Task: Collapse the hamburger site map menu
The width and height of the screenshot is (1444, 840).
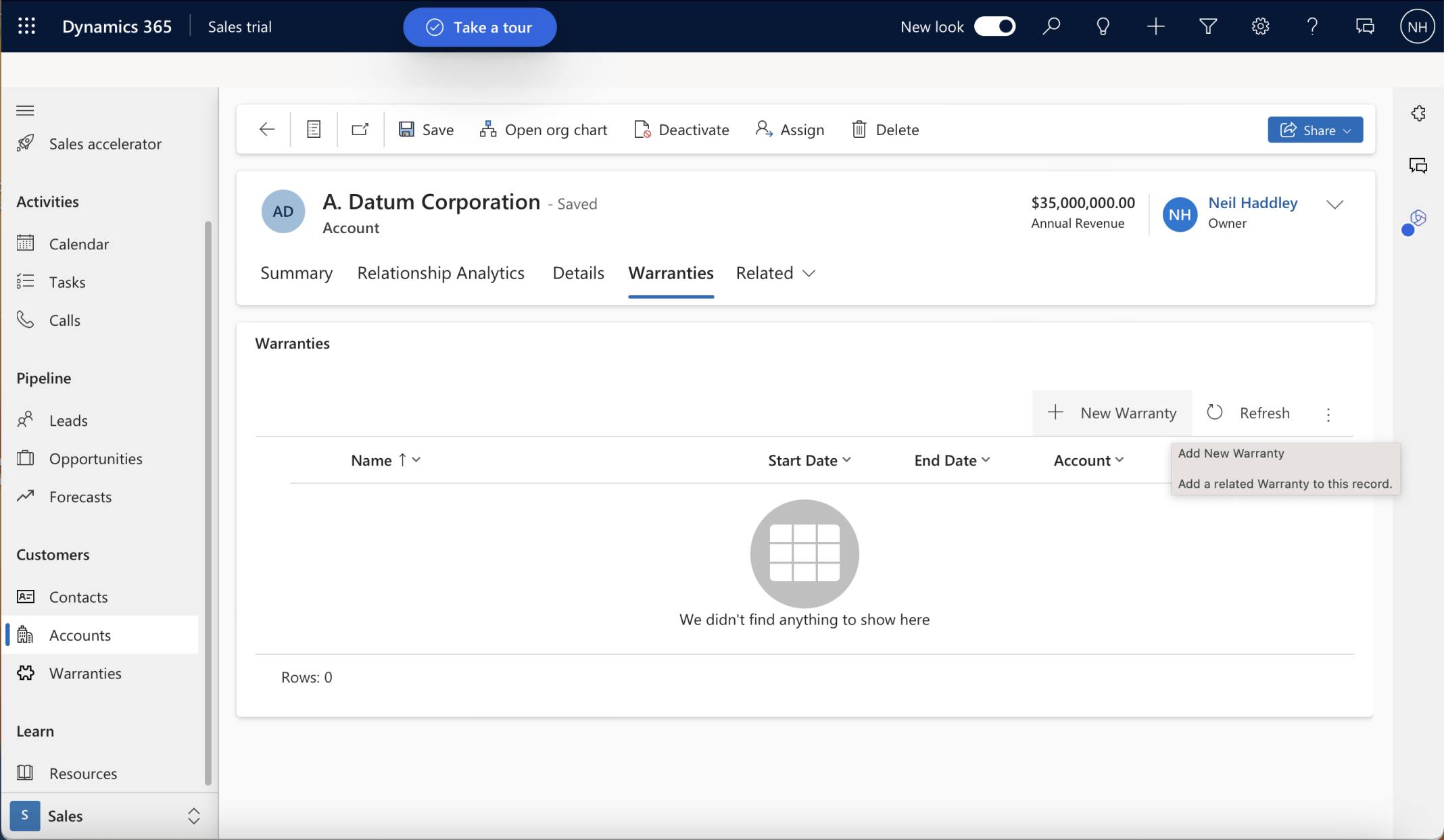Action: [x=25, y=110]
